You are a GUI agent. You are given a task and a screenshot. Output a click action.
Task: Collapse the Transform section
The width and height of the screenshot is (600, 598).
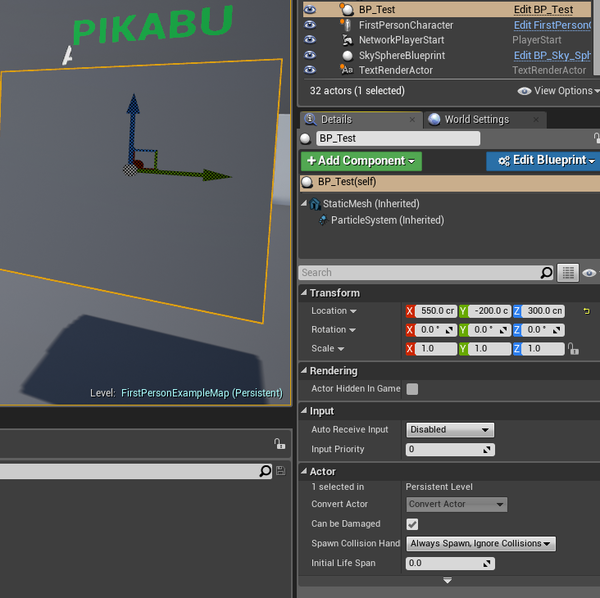coord(305,293)
